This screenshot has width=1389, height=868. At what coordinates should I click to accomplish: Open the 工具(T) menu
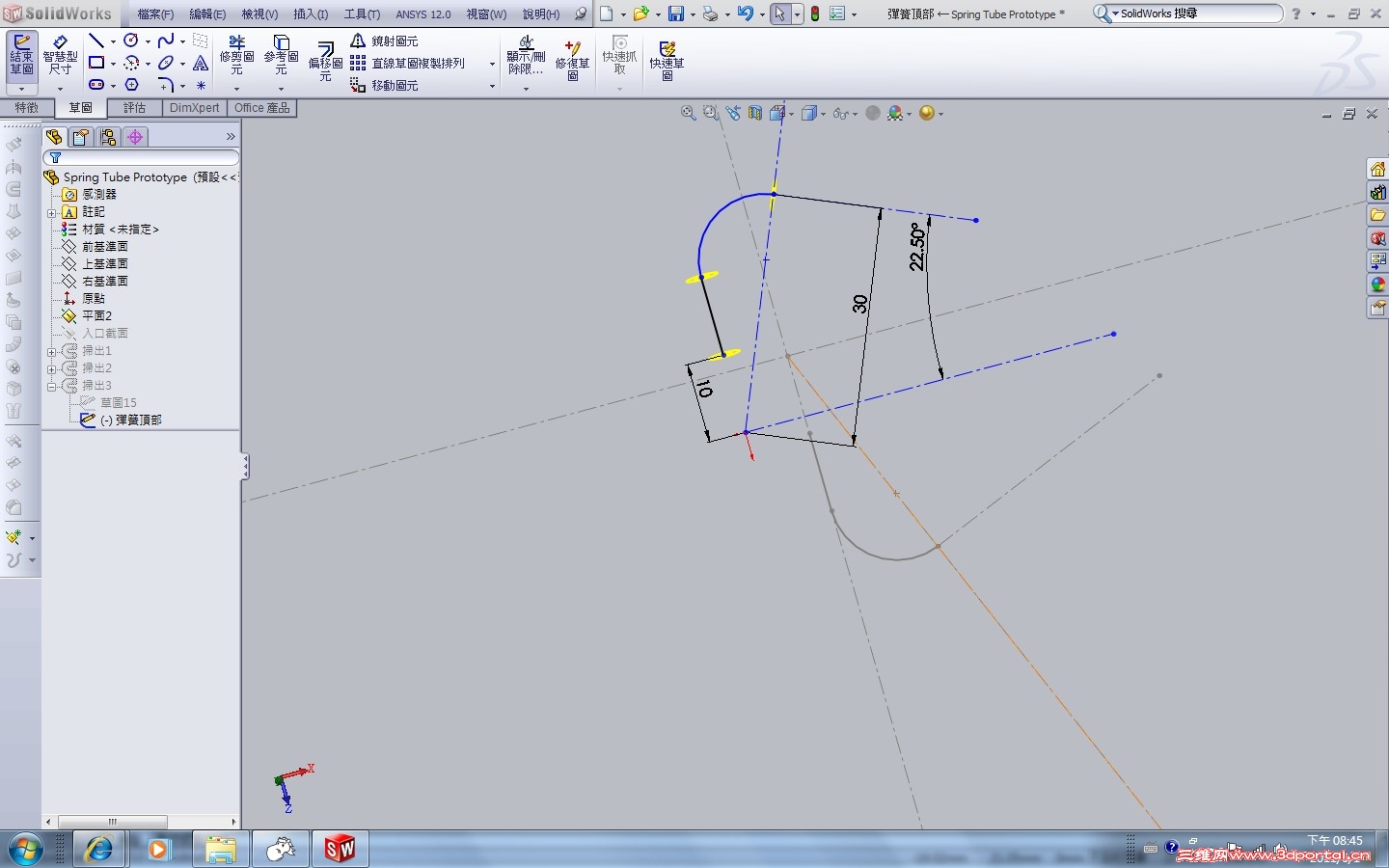coord(362,14)
